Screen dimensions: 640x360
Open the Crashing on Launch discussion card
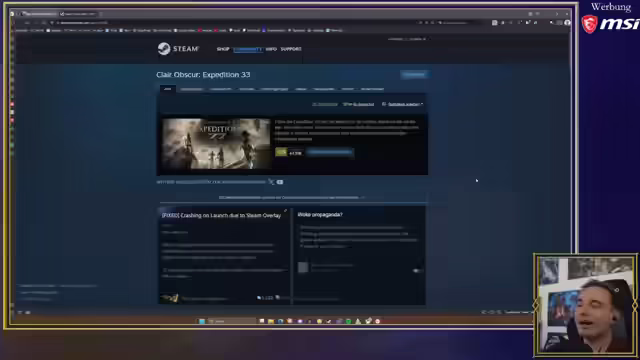point(223,255)
